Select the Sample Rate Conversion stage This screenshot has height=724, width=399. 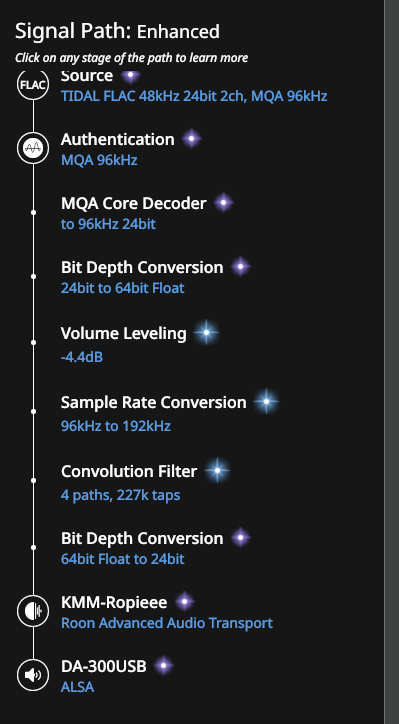point(154,402)
